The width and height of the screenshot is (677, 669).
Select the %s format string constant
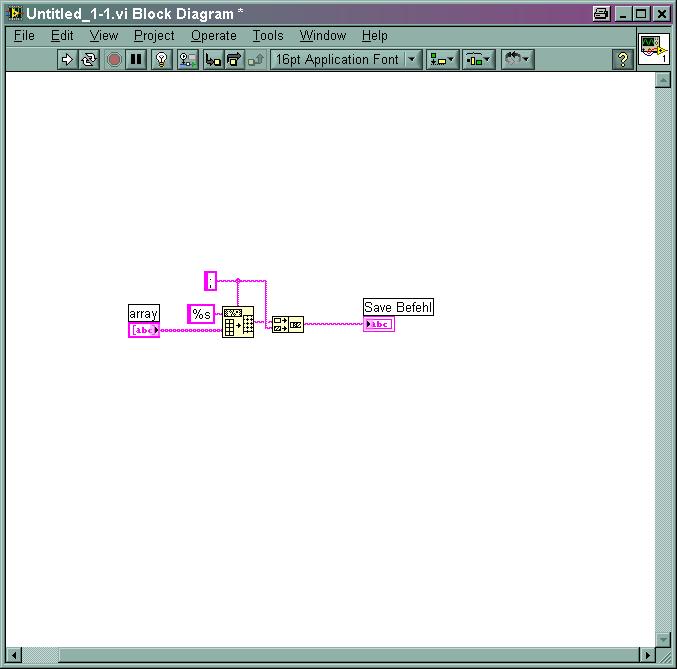[x=201, y=314]
